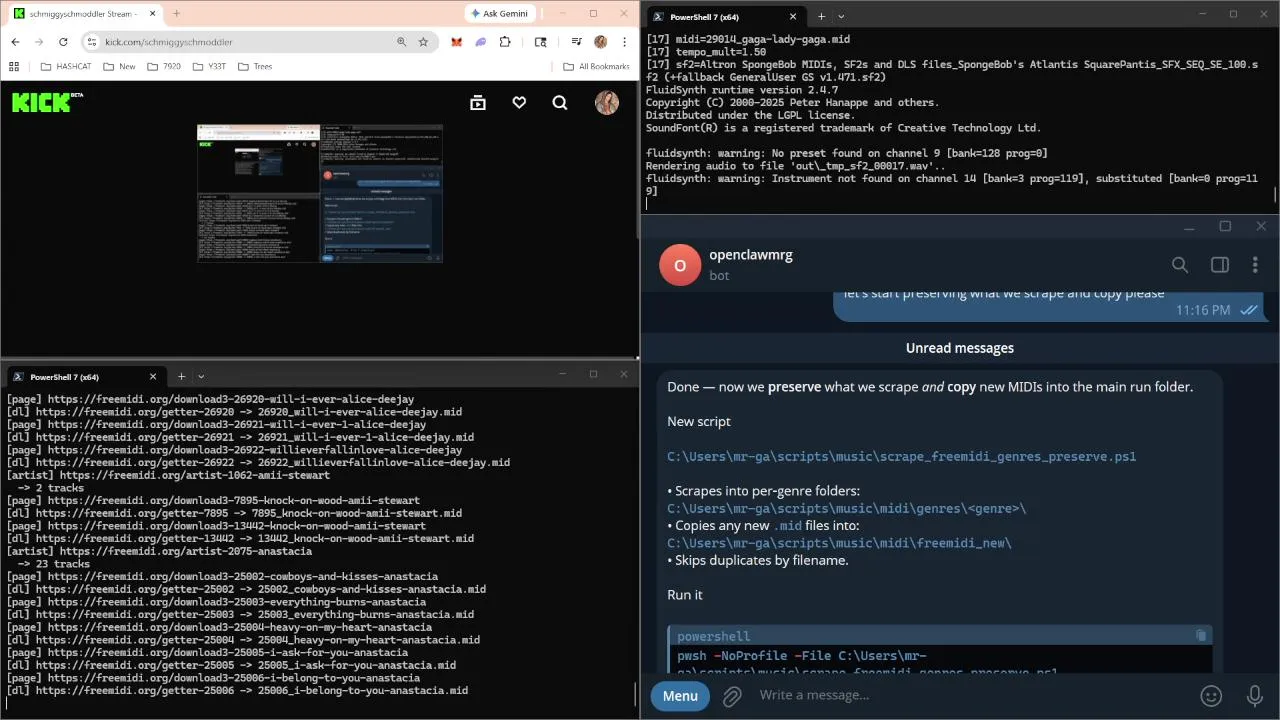Open the Kick search magnifier

coord(560,102)
